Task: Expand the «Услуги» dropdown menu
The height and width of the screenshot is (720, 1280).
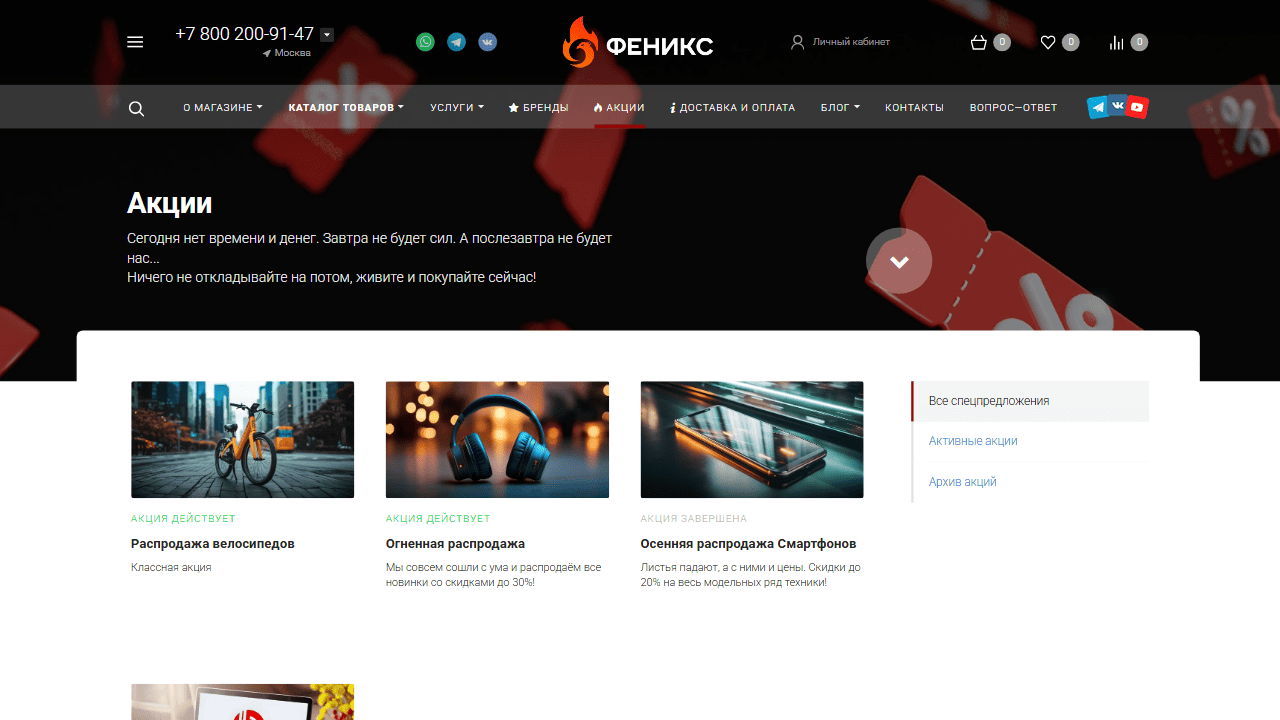Action: 456,107
